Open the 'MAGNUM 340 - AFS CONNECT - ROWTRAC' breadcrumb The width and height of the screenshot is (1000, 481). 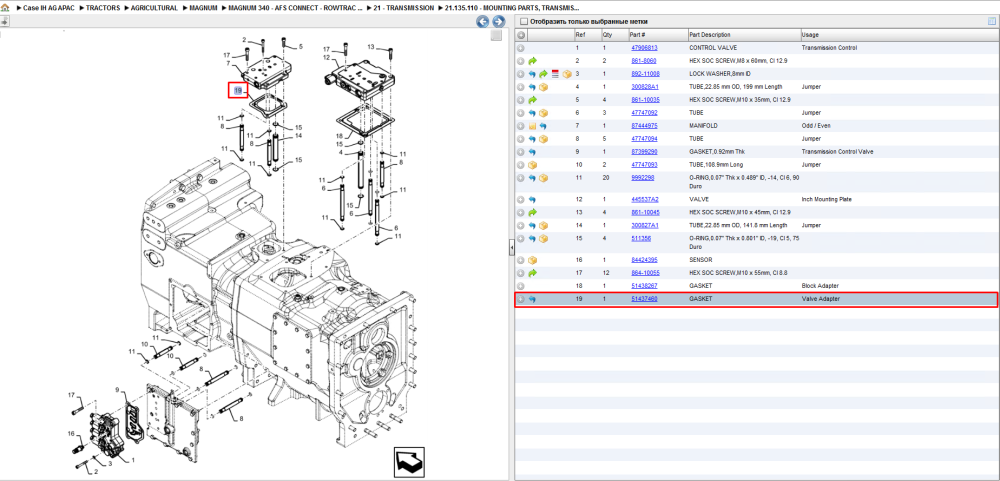295,8
